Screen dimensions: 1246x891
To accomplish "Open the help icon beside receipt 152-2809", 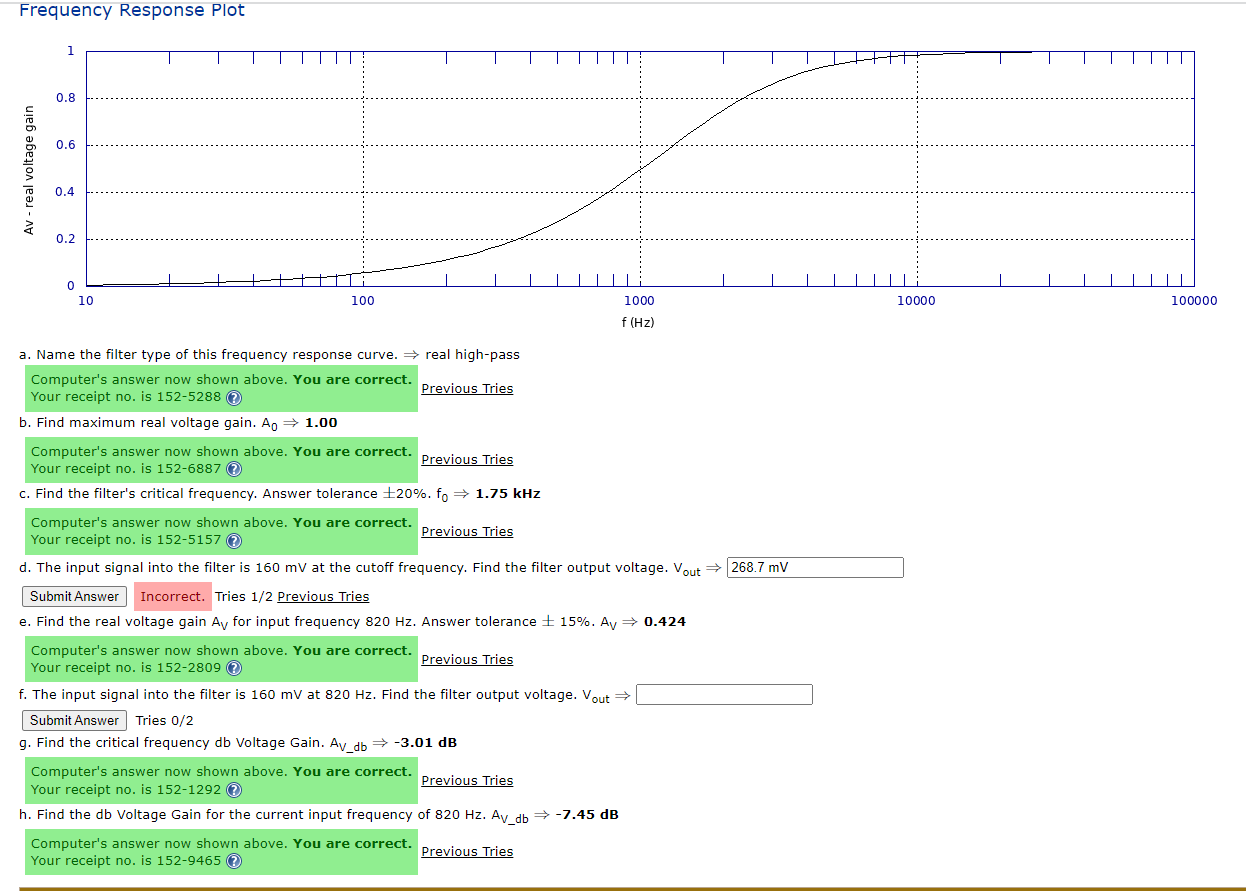I will [x=233, y=668].
